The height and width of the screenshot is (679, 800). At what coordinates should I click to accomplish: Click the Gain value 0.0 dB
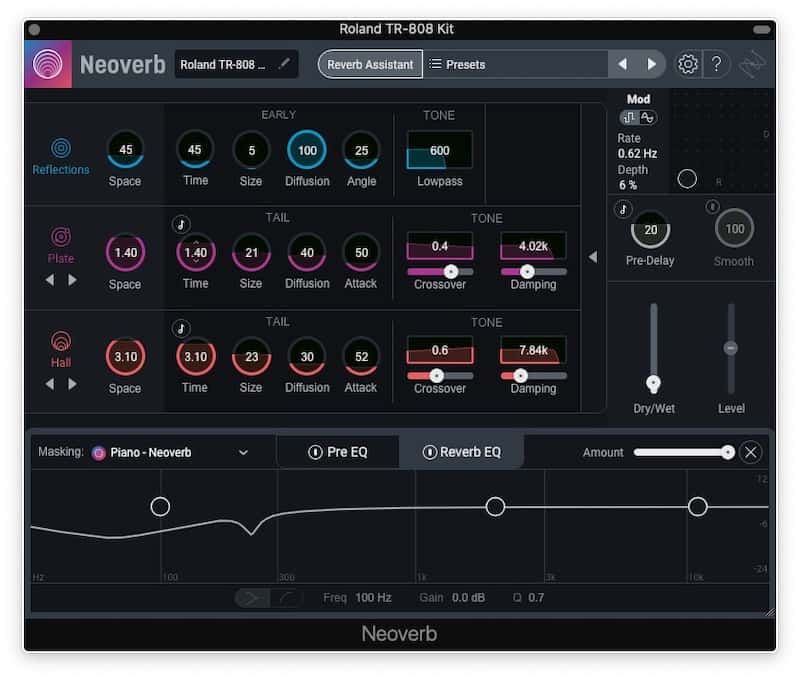468,597
